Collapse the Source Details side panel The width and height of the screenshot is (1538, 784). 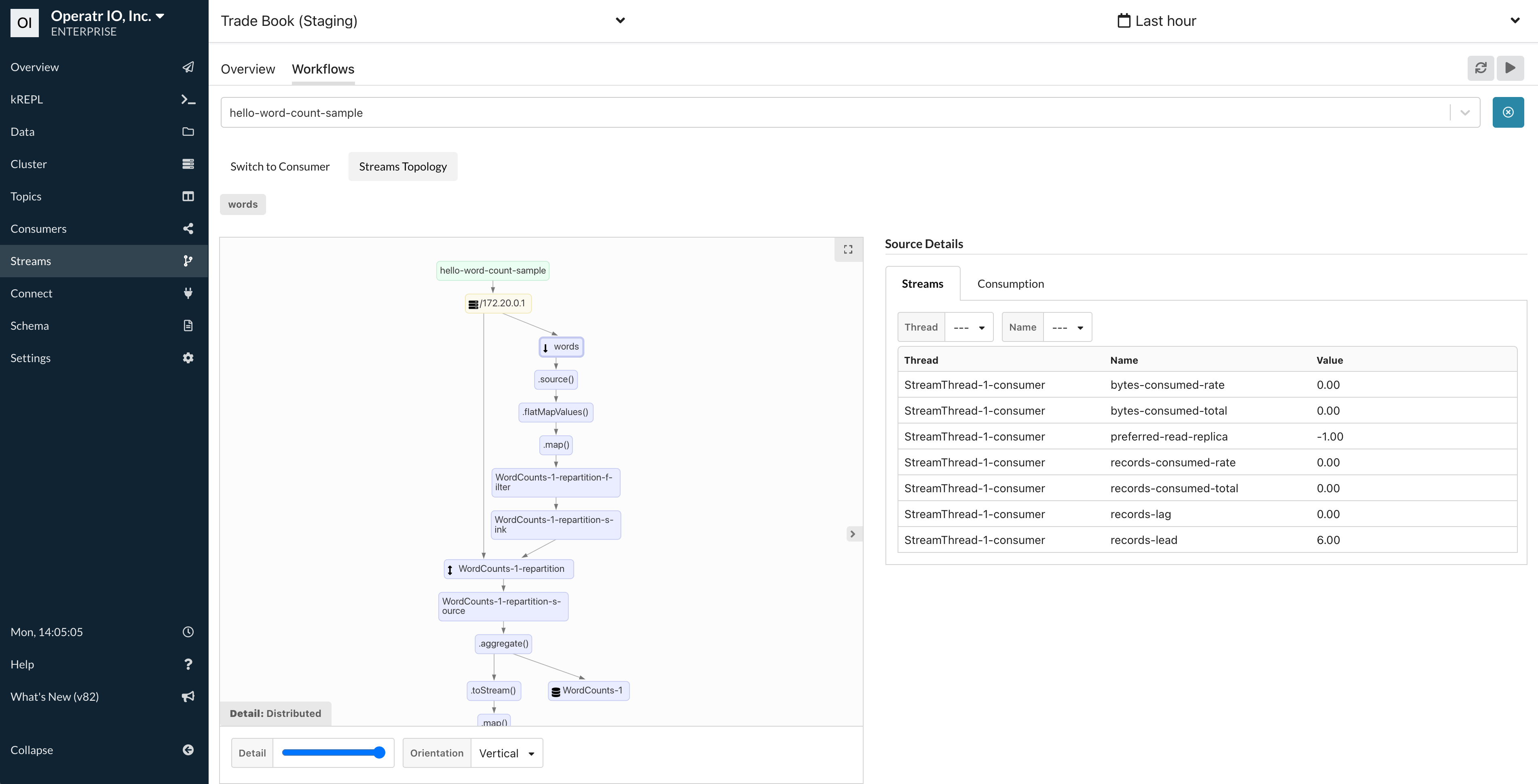click(853, 534)
